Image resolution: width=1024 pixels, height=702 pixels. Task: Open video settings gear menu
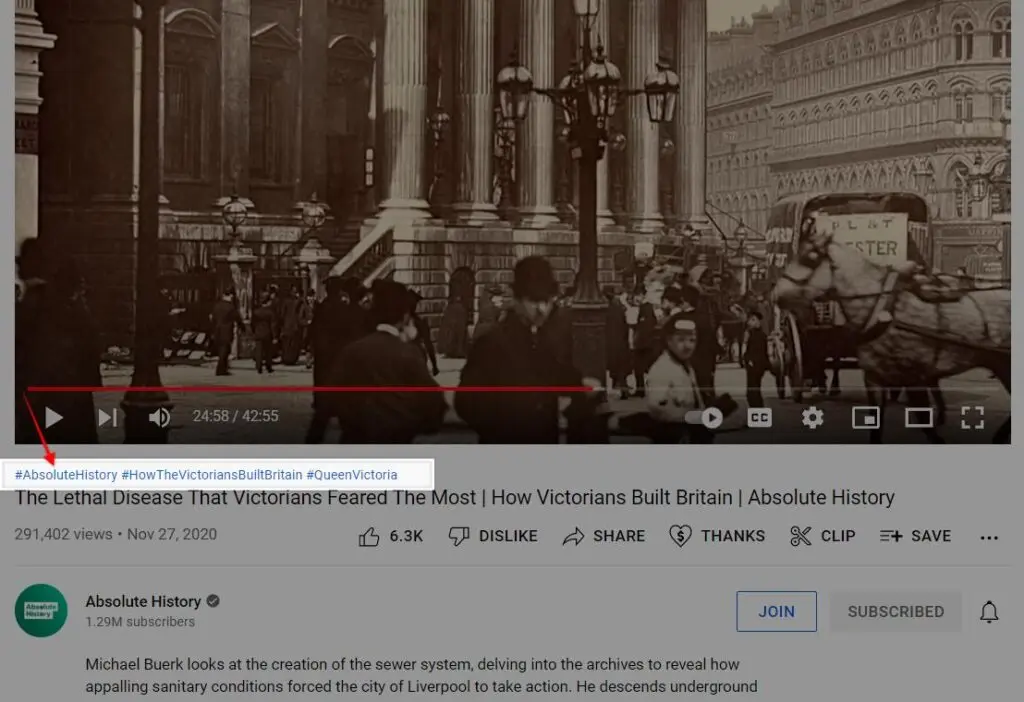click(812, 417)
